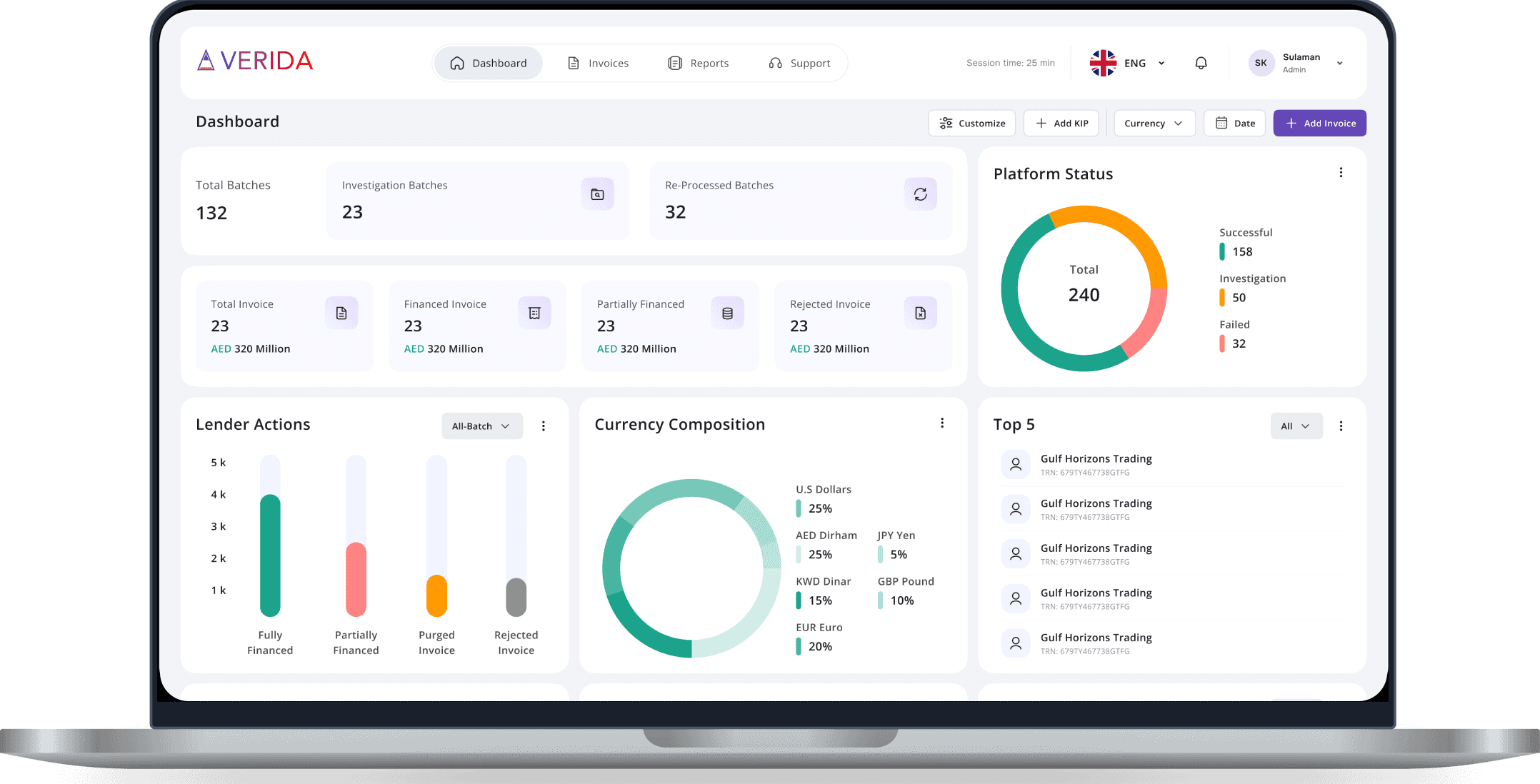Open the Invoices tab
The image size is (1540, 784).
pyautogui.click(x=598, y=64)
